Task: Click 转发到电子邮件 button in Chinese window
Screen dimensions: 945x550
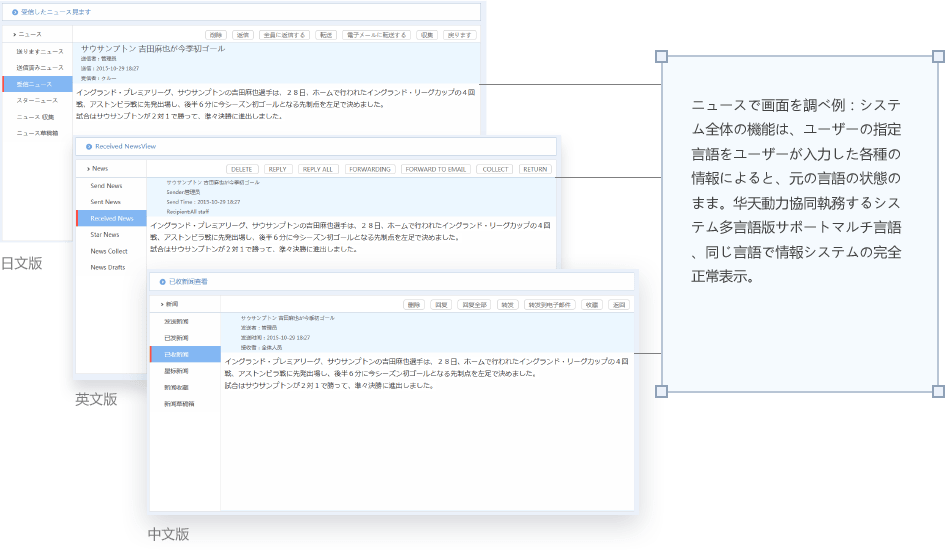Action: coord(550,304)
